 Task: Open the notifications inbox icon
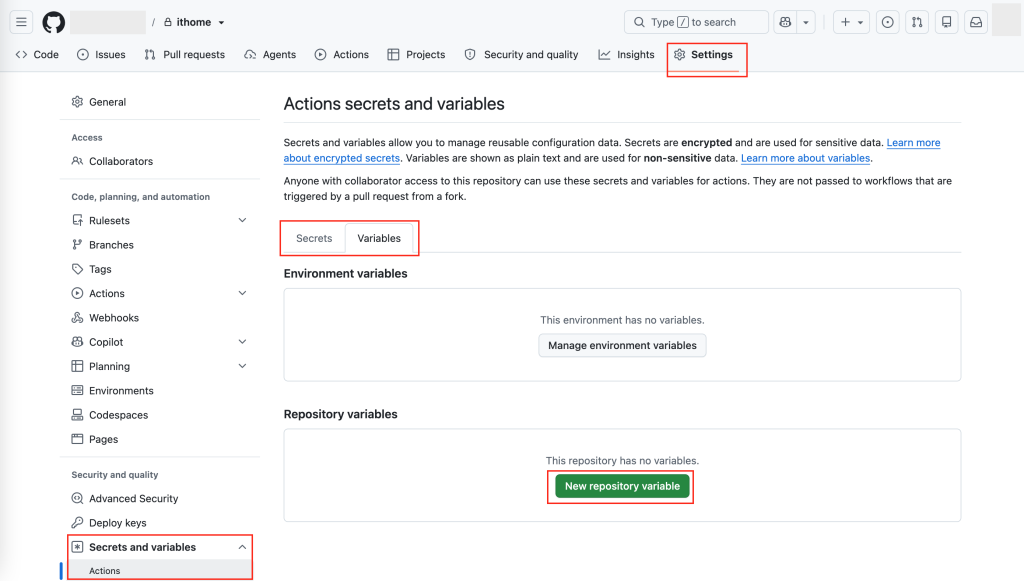pyautogui.click(x=976, y=22)
